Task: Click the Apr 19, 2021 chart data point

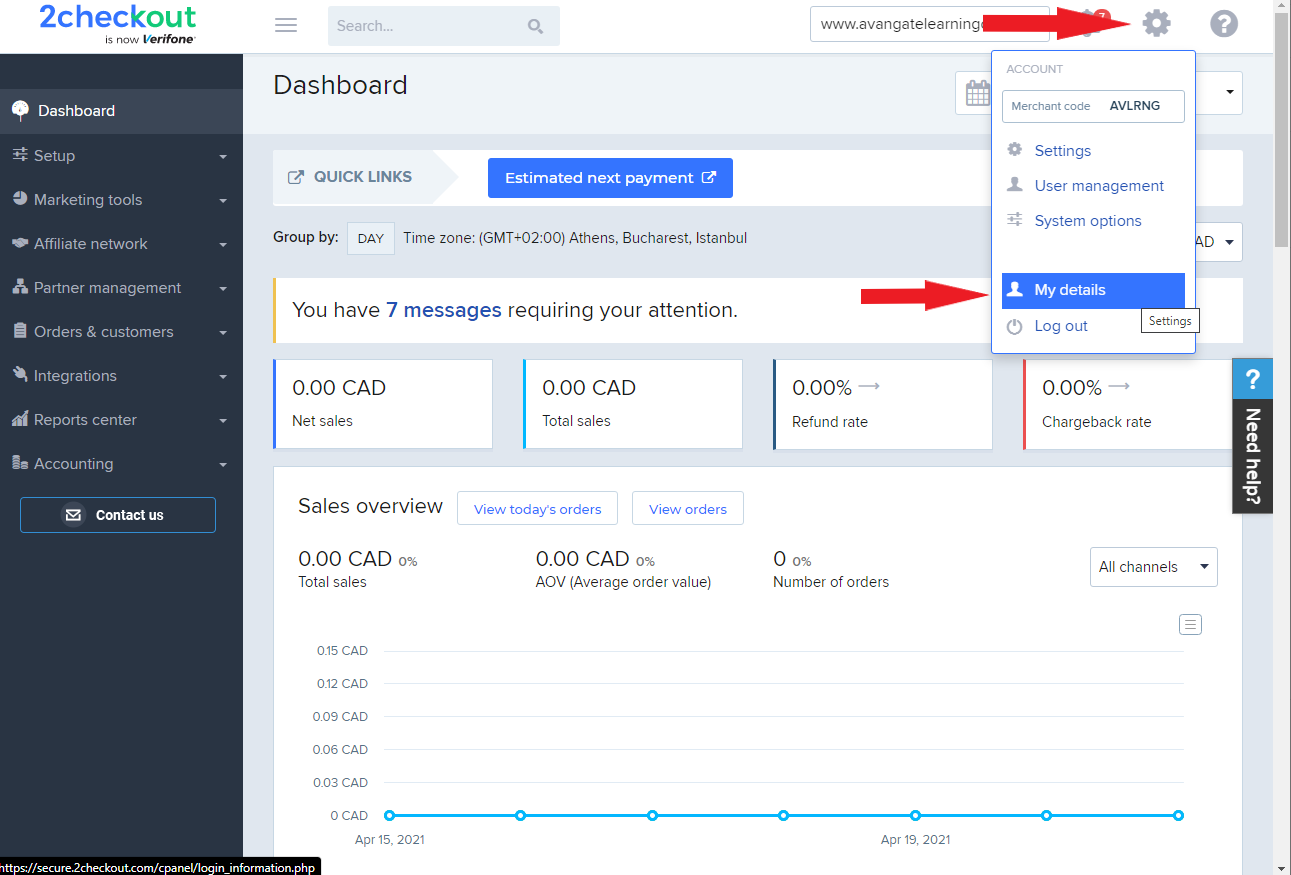Action: [x=915, y=815]
